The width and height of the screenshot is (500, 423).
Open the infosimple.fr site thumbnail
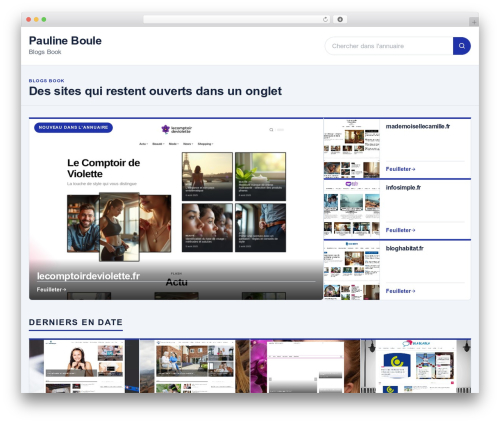click(352, 209)
